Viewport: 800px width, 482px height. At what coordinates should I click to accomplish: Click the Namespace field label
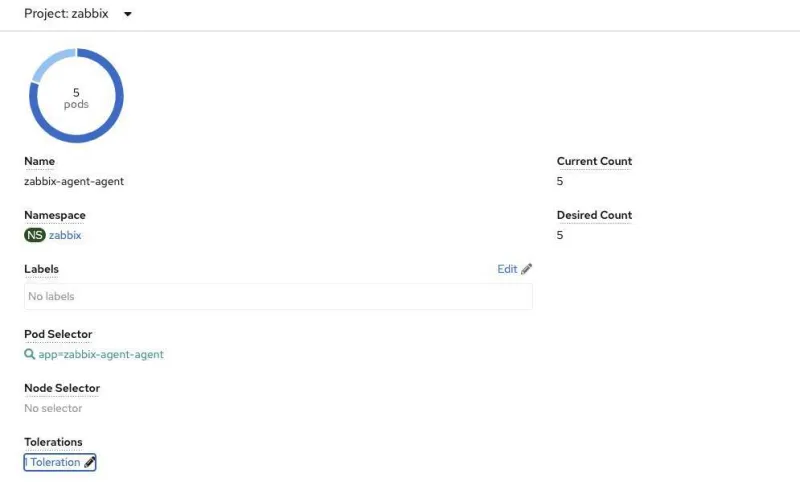click(x=55, y=215)
